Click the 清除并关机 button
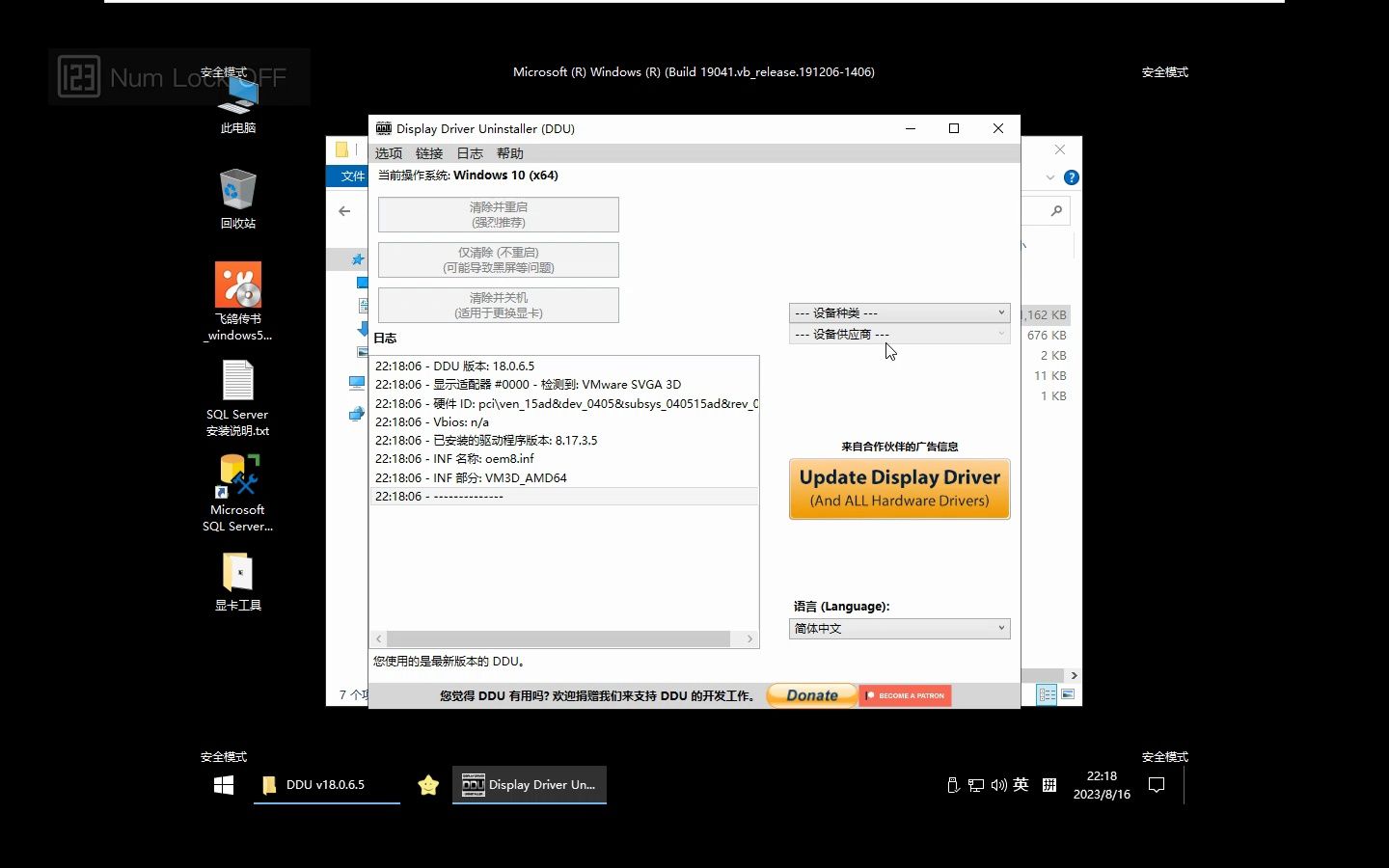This screenshot has height=868, width=1389. pyautogui.click(x=499, y=306)
